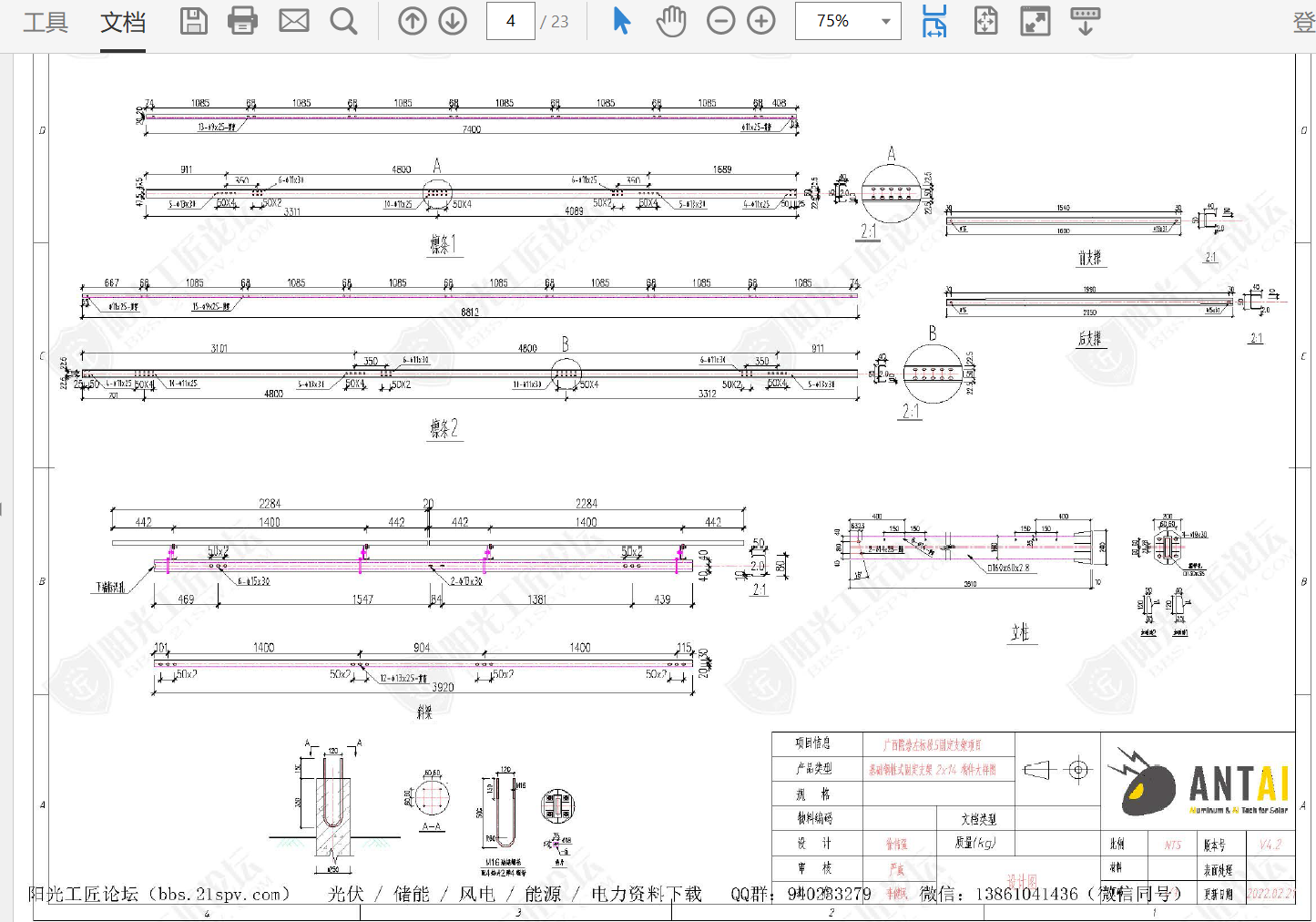Go to previous page with up arrow
The width and height of the screenshot is (1316, 922).
413,21
